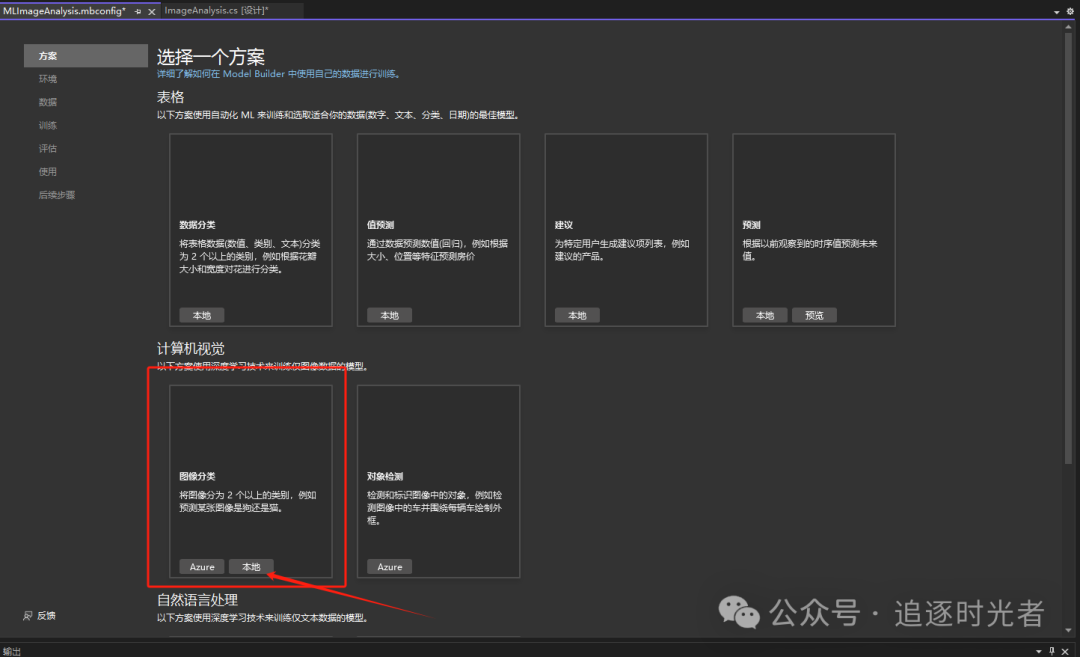Go to the 环境 step in the sidebar

tap(48, 79)
